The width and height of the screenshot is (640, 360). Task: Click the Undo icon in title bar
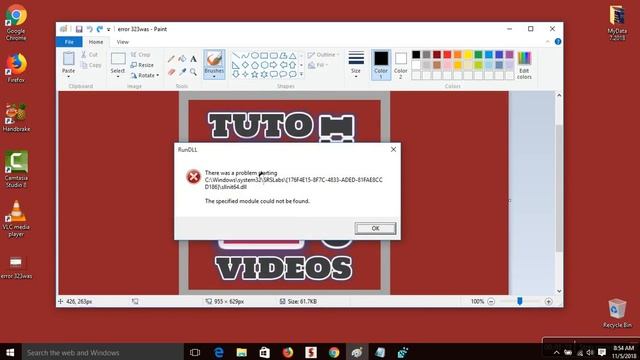click(x=89, y=29)
